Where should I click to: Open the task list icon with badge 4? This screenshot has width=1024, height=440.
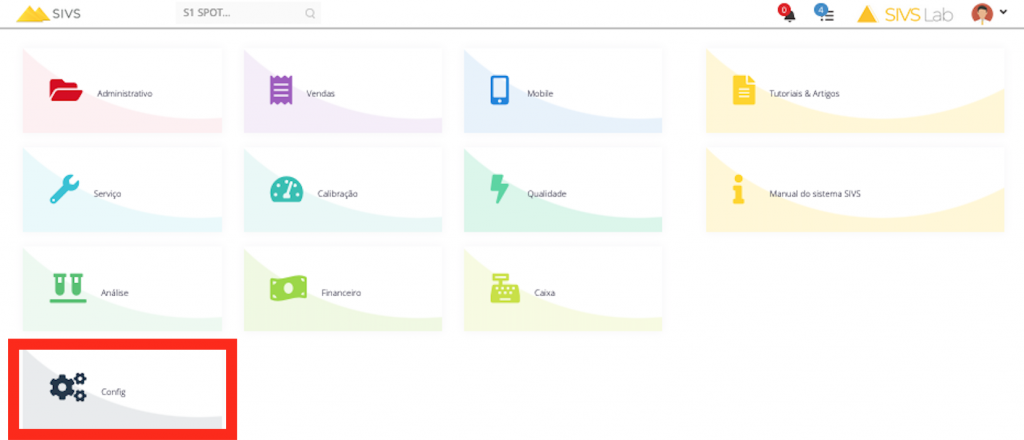coord(827,14)
